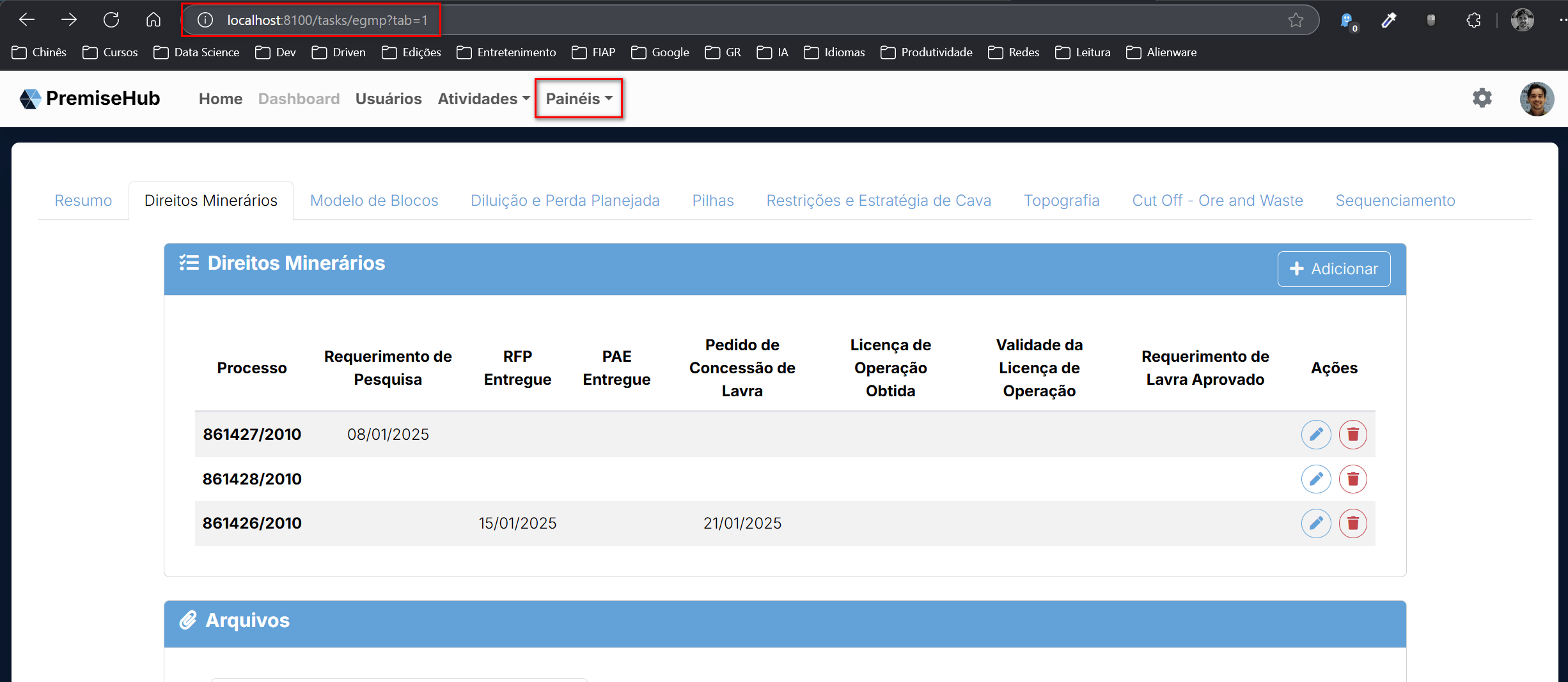The image size is (1568, 682).
Task: Click date 15/01/2025 under RFP Entregue
Action: click(x=517, y=523)
